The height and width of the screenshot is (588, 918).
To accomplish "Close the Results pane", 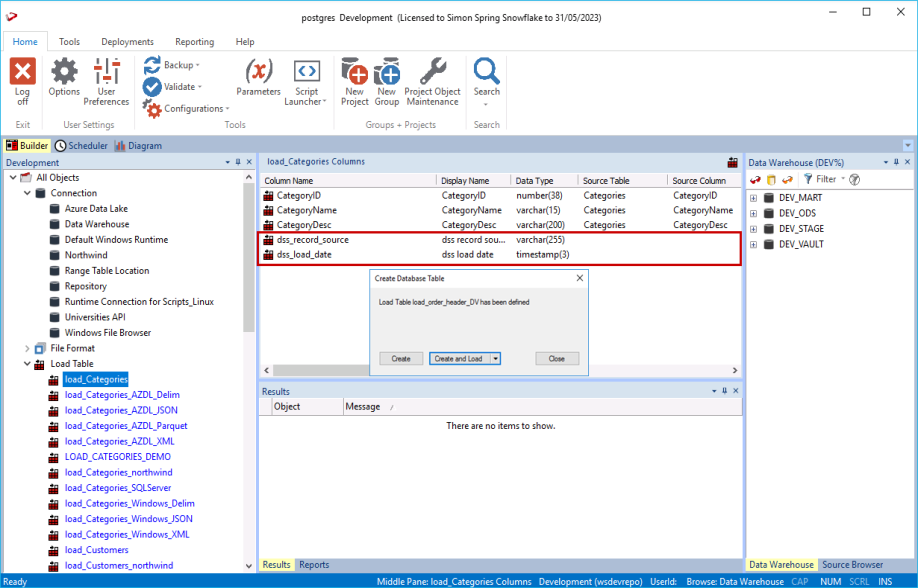I will (736, 391).
